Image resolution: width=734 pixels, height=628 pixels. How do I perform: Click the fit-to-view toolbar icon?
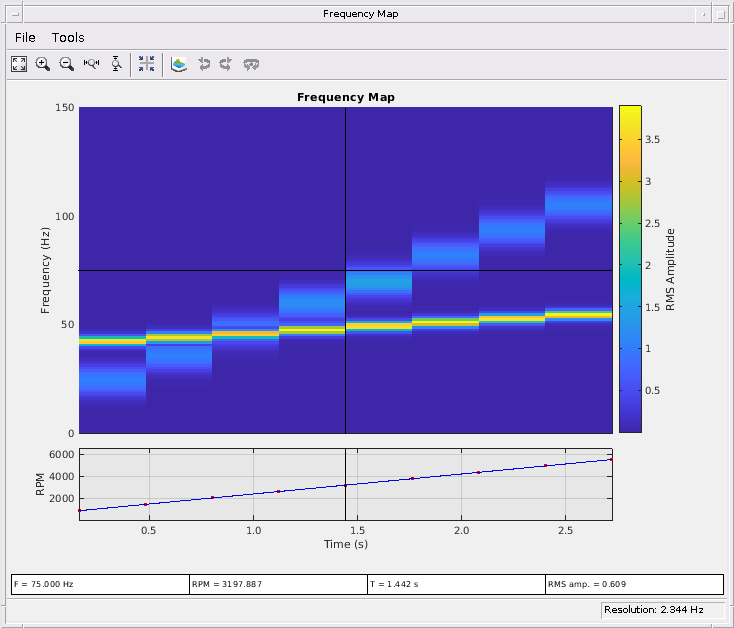[19, 64]
